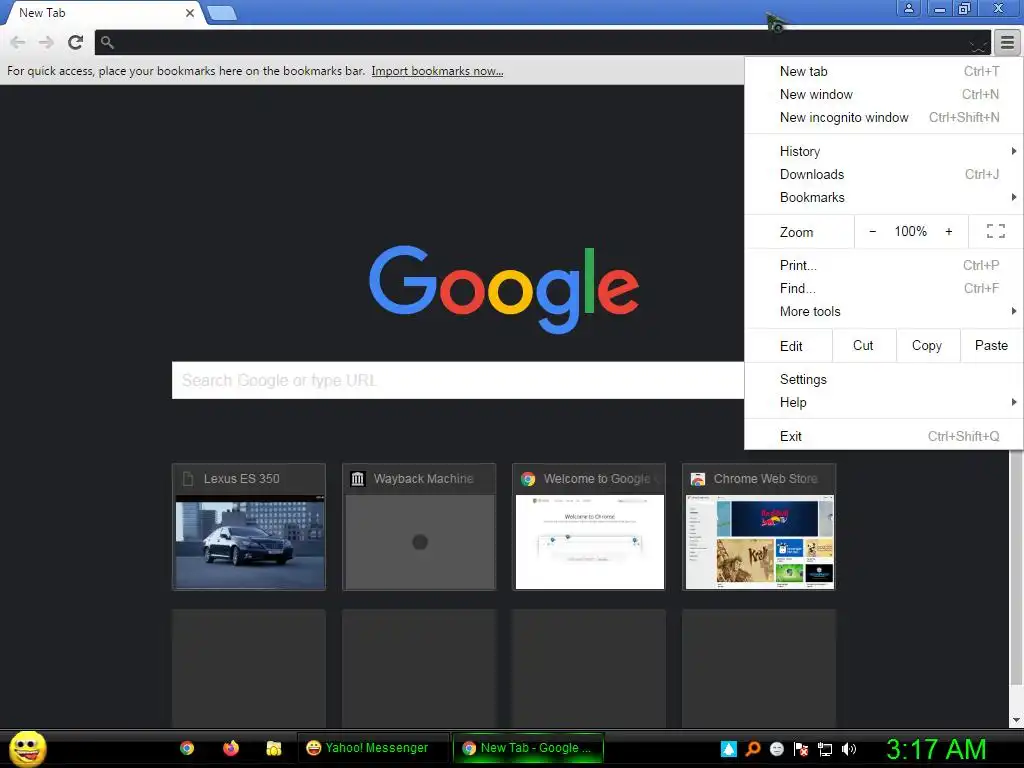1024x768 pixels.
Task: Click the address bar search magnifier icon
Action: coord(107,42)
